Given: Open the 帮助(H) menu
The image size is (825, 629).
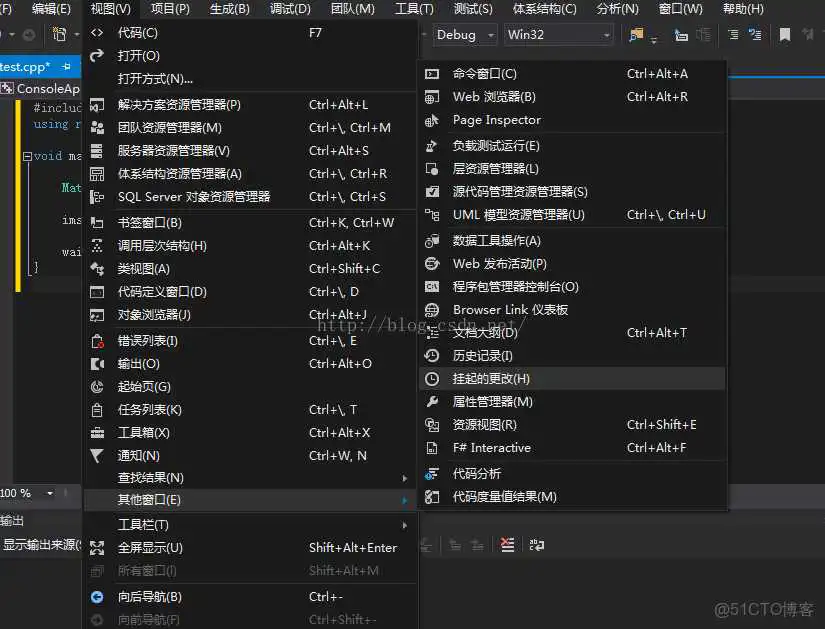Looking at the screenshot, I should (743, 8).
